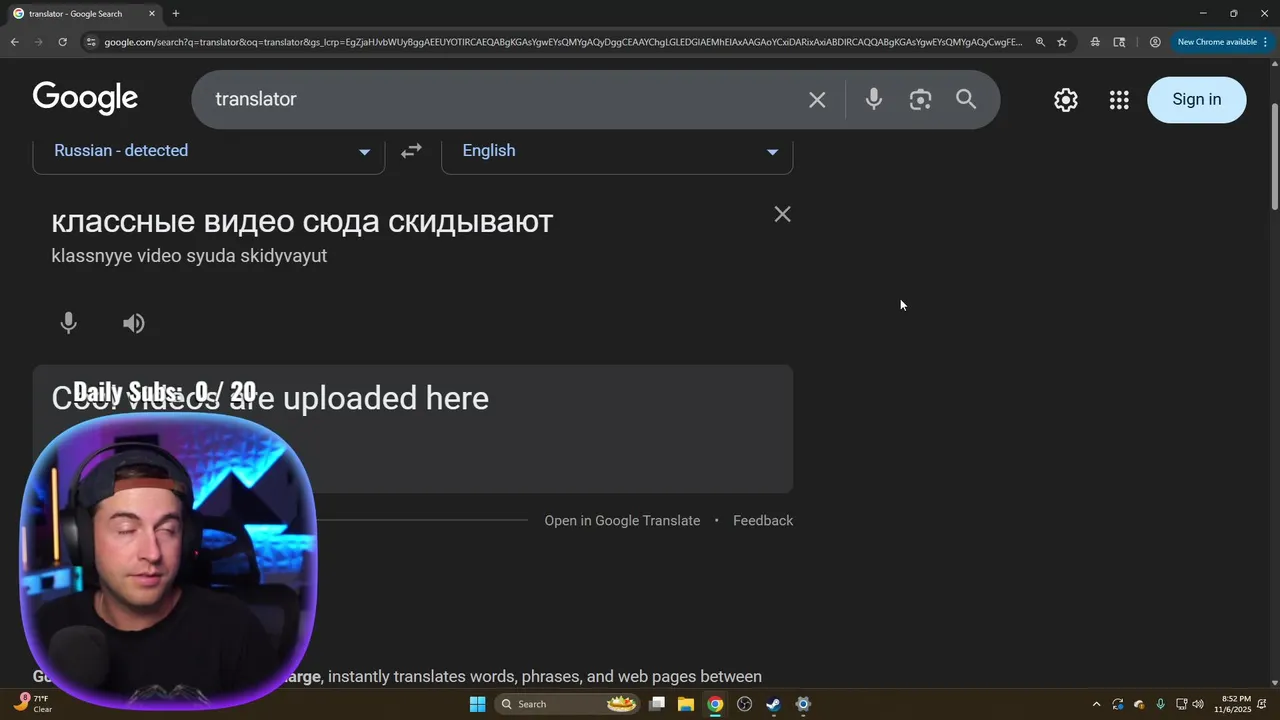Open the English target language dropdown
Viewport: 1280px width, 720px height.
617,151
